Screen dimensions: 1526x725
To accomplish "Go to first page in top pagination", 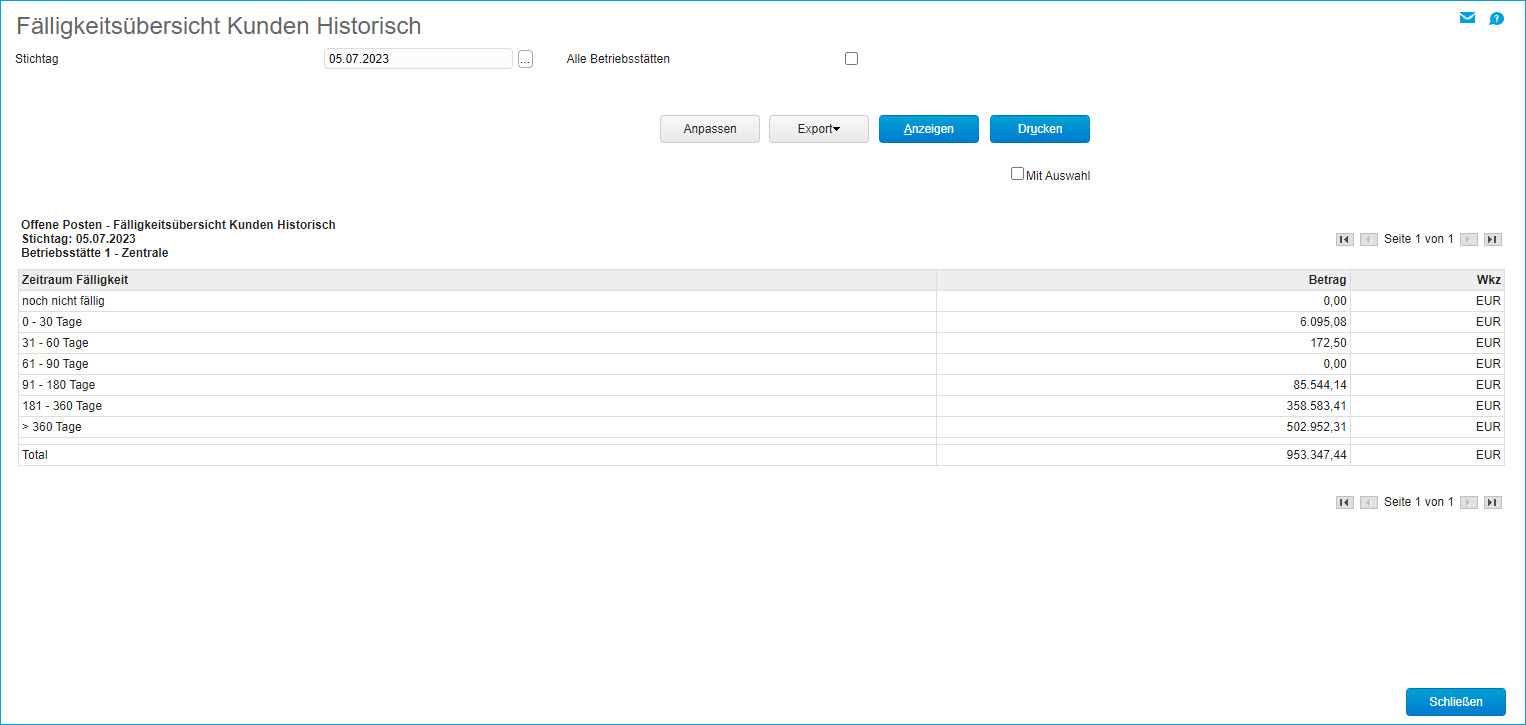I will click(x=1344, y=240).
